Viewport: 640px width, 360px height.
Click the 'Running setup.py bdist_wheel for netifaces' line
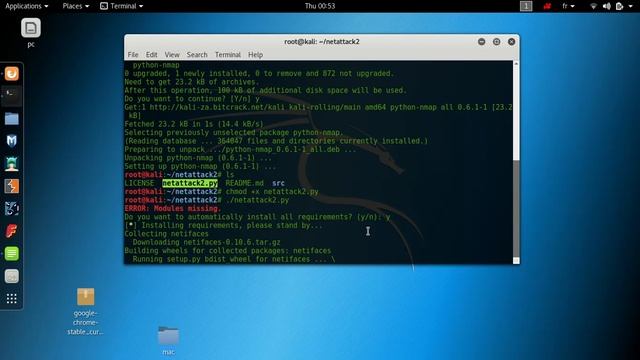click(x=234, y=259)
